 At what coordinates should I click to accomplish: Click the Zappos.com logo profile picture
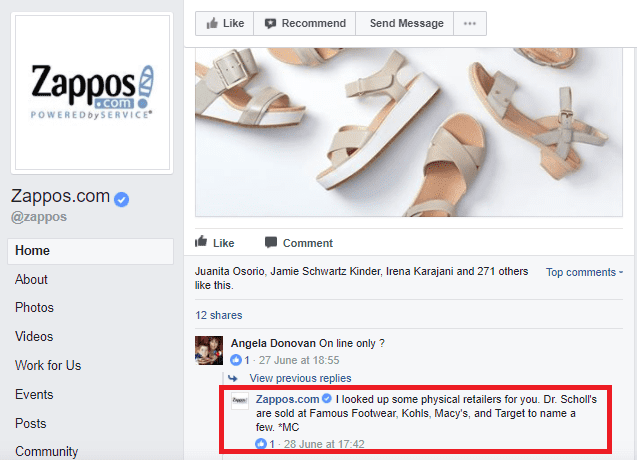click(x=91, y=92)
